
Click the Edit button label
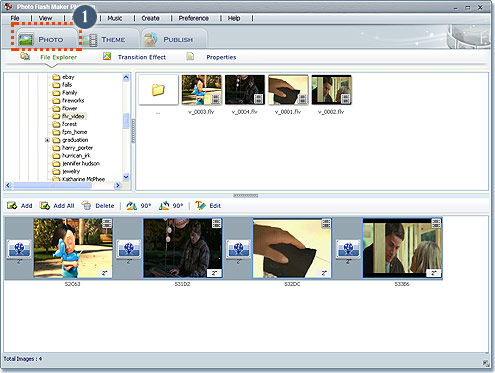pyautogui.click(x=215, y=206)
